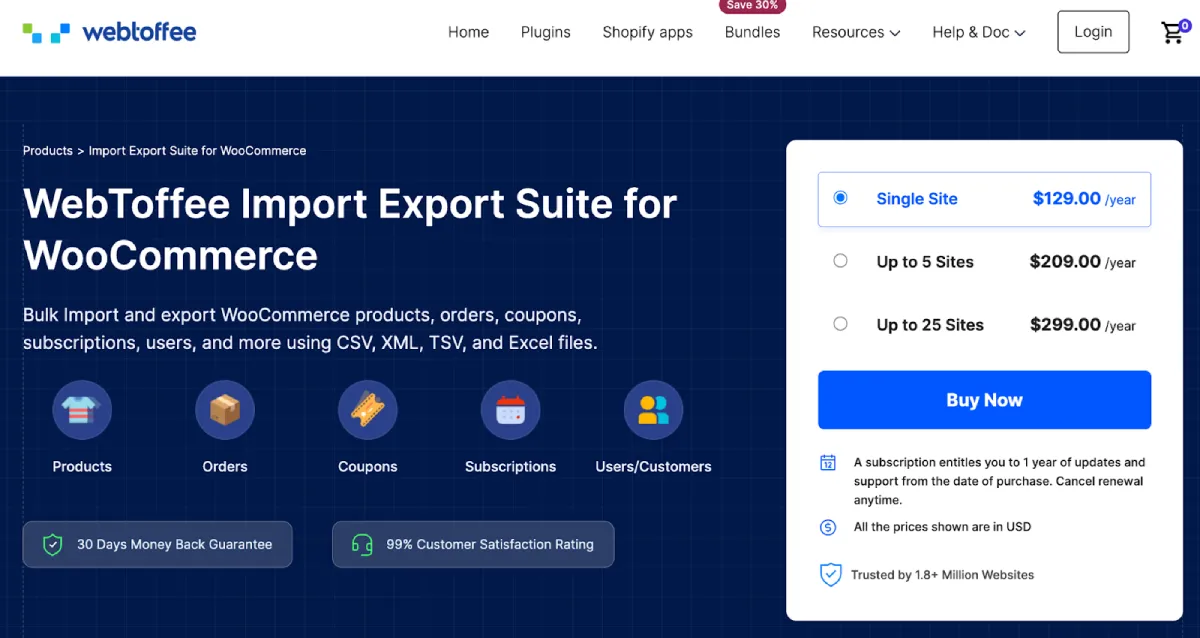Click the Orders label under icons

225,467
